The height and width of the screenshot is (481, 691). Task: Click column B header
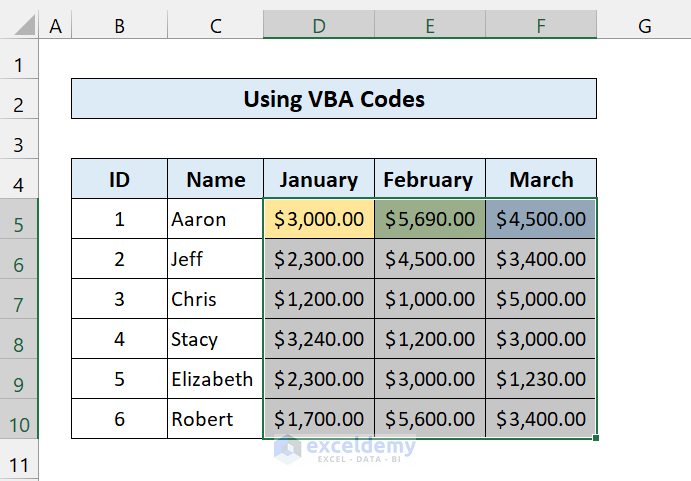pyautogui.click(x=119, y=26)
